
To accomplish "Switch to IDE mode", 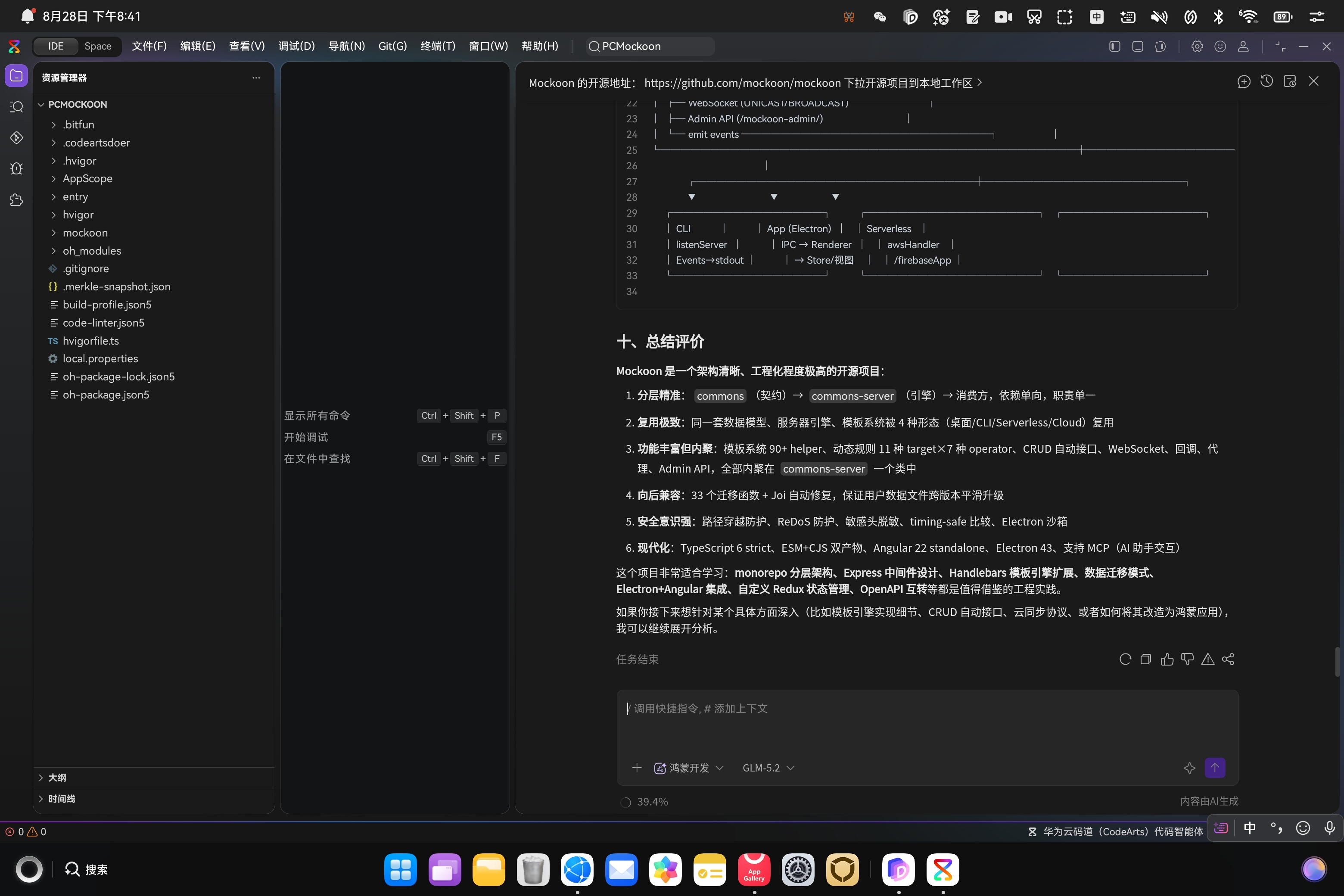I will 56,46.
